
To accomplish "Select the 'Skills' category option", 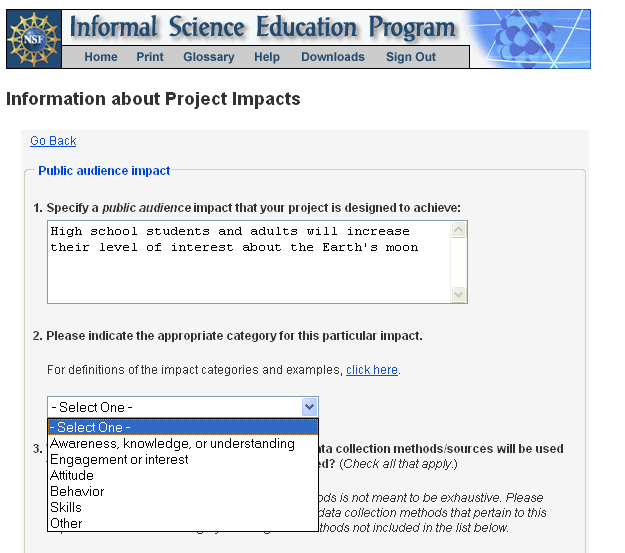I will pyautogui.click(x=66, y=508).
